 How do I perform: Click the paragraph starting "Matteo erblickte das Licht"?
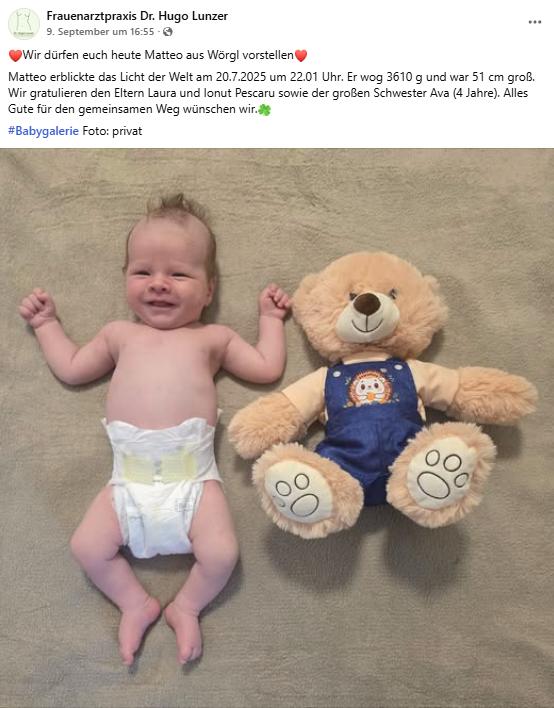tap(271, 93)
